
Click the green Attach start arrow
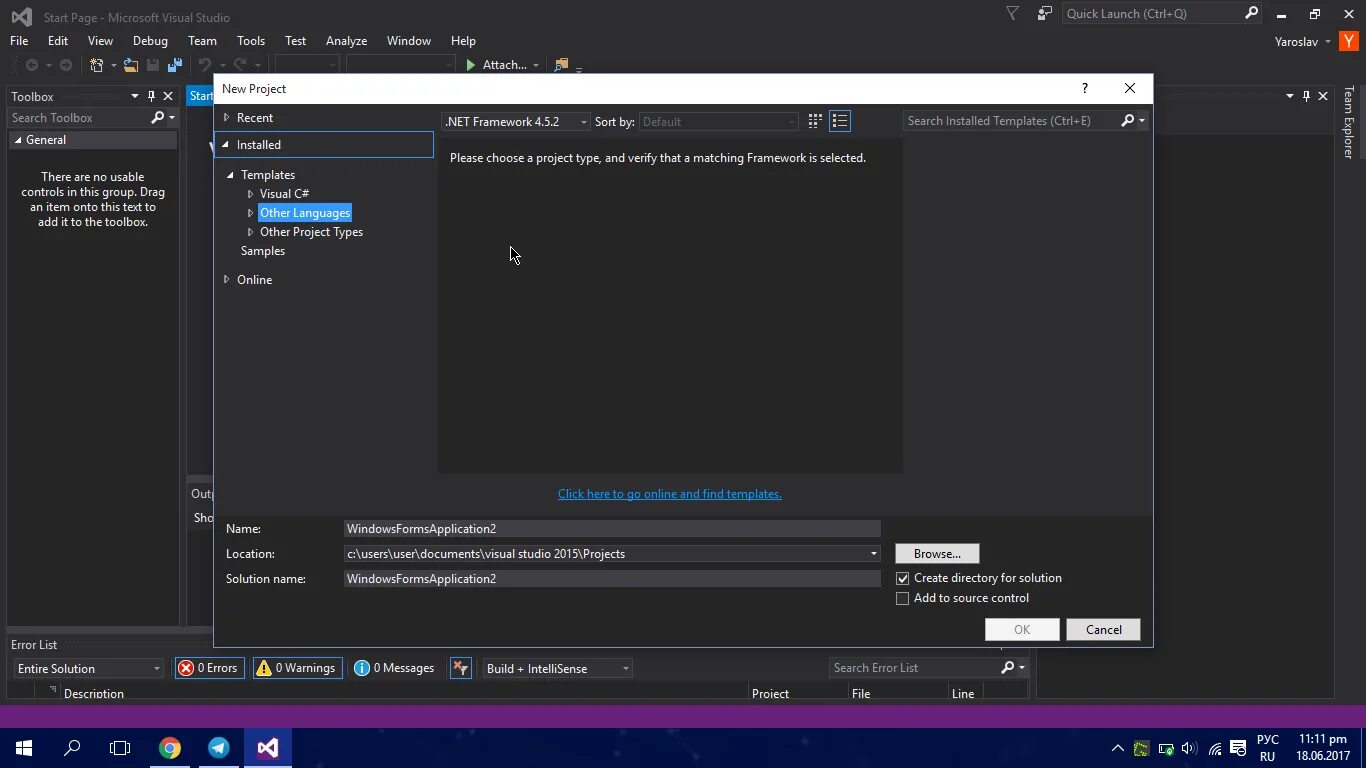coord(471,65)
